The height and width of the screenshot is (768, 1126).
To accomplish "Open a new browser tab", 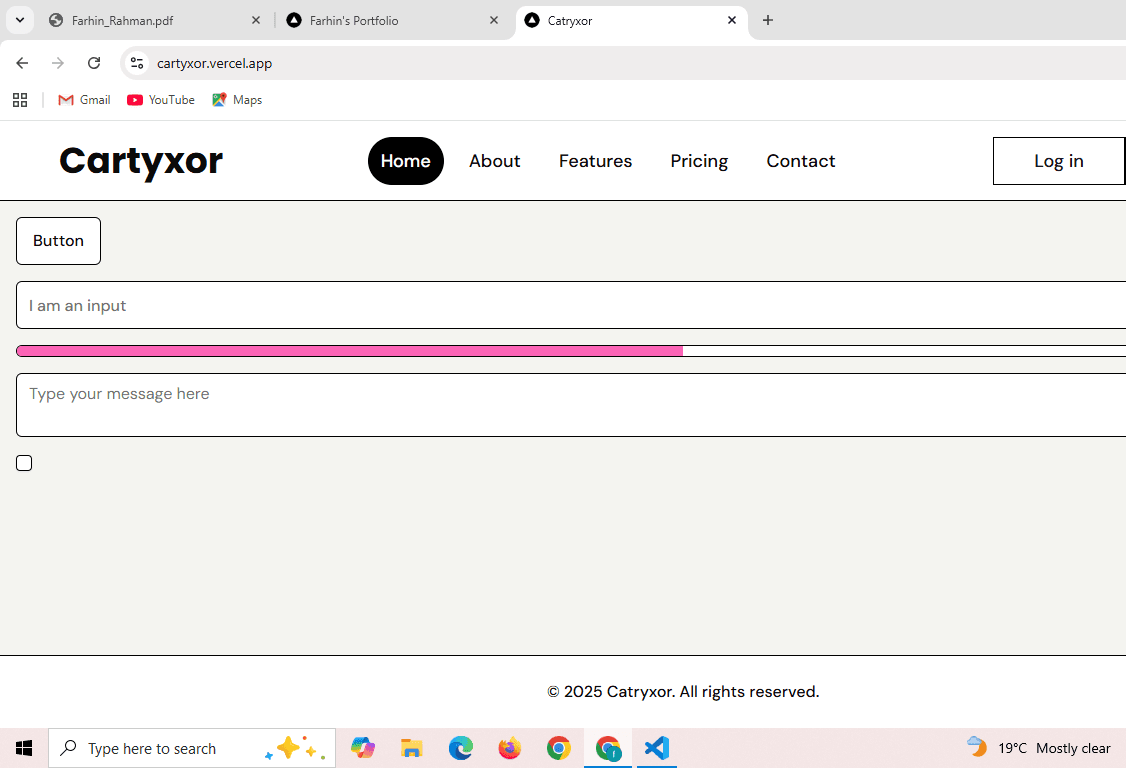I will pos(768,20).
